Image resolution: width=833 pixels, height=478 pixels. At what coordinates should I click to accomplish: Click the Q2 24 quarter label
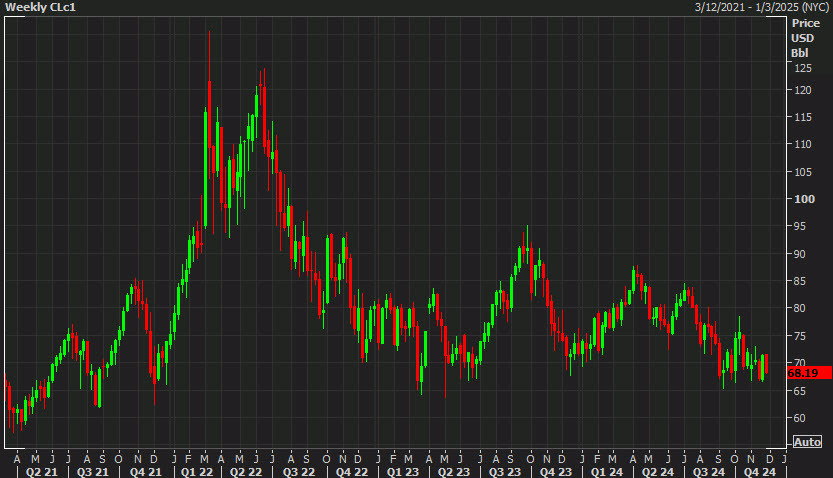(658, 472)
